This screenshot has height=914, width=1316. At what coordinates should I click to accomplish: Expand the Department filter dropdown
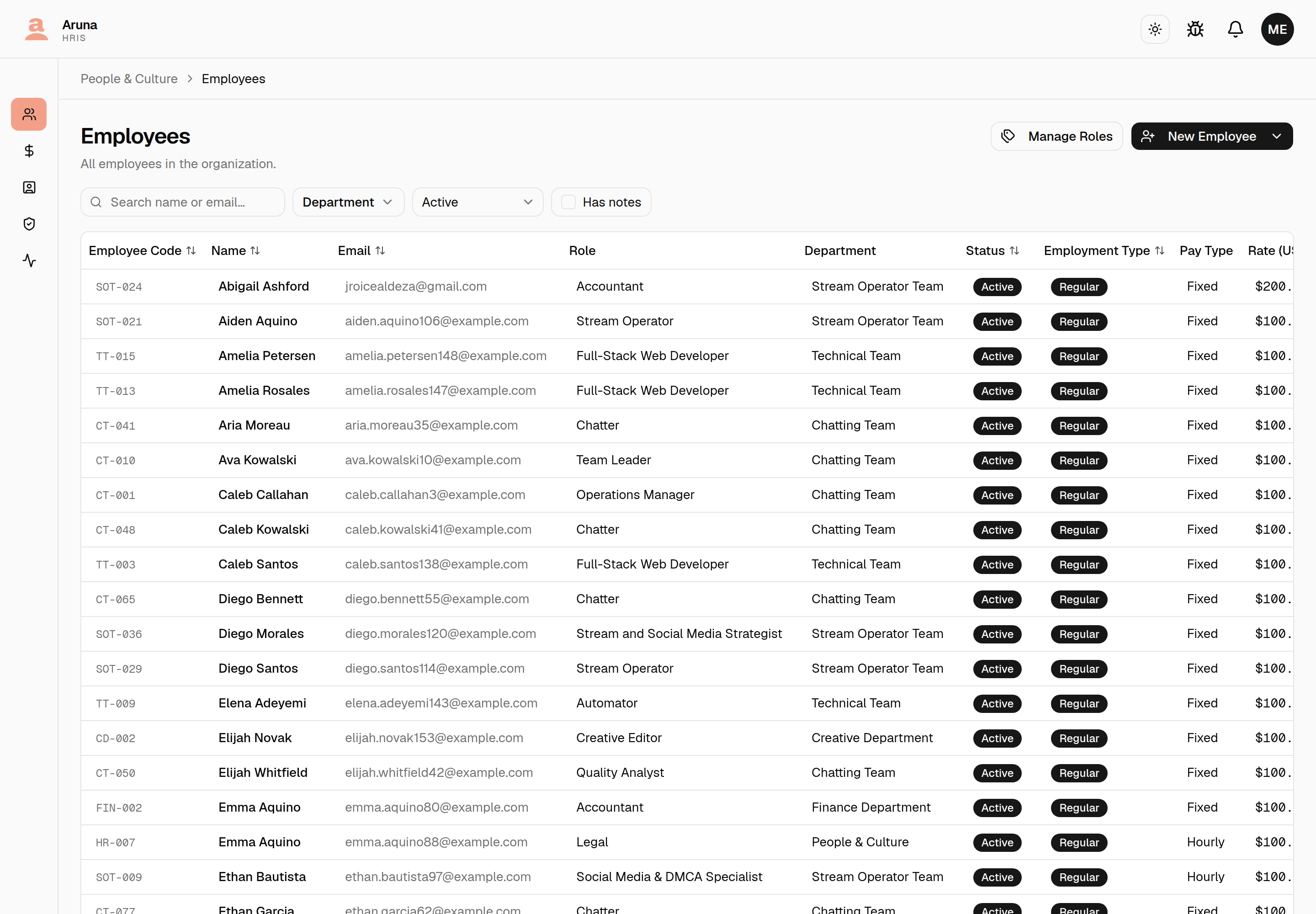348,202
